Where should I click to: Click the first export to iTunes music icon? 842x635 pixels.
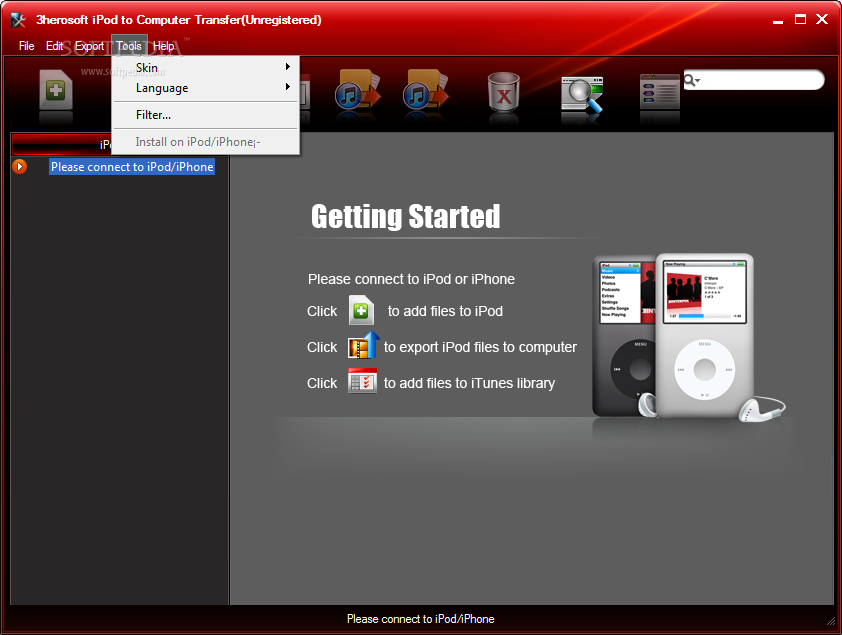[x=358, y=89]
